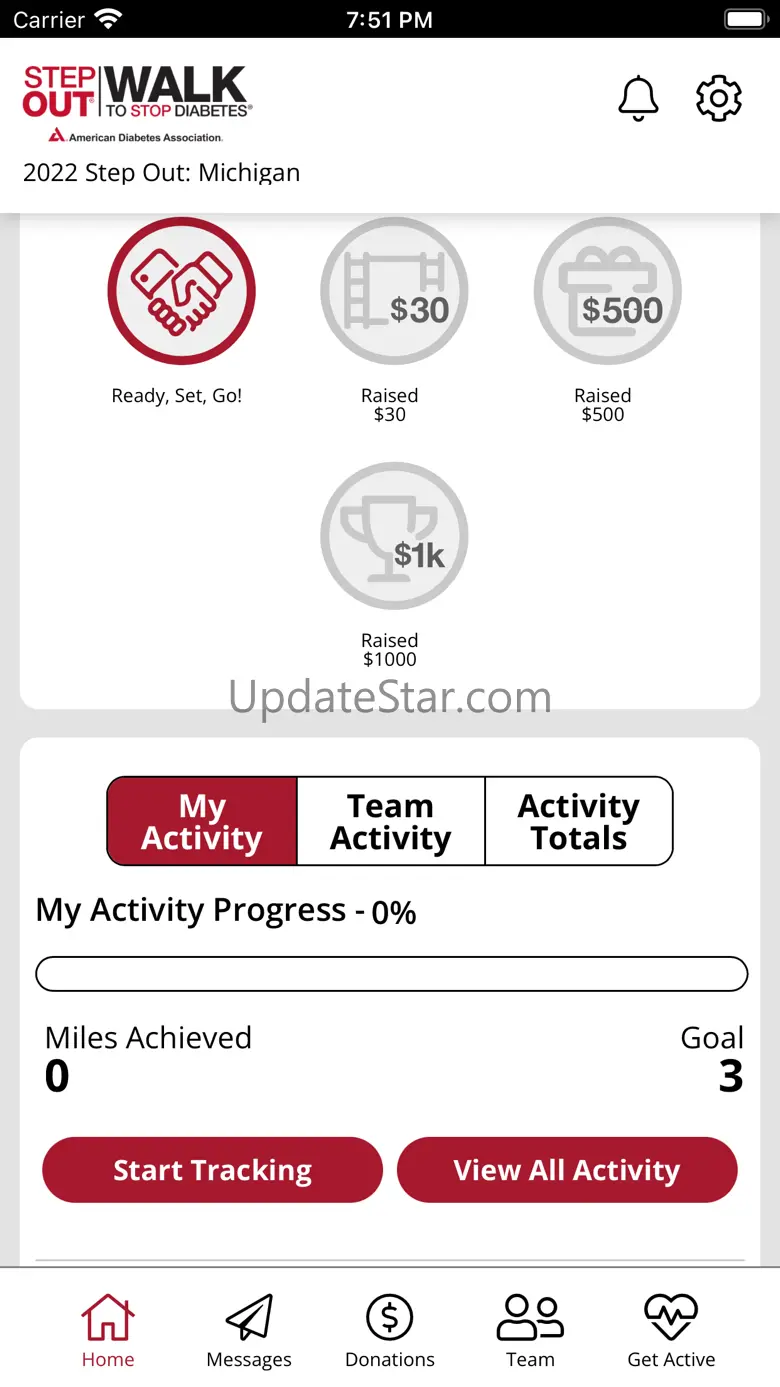780x1387 pixels.
Task: Tap the Ready, Set, Go! handshake badge
Action: pos(181,291)
